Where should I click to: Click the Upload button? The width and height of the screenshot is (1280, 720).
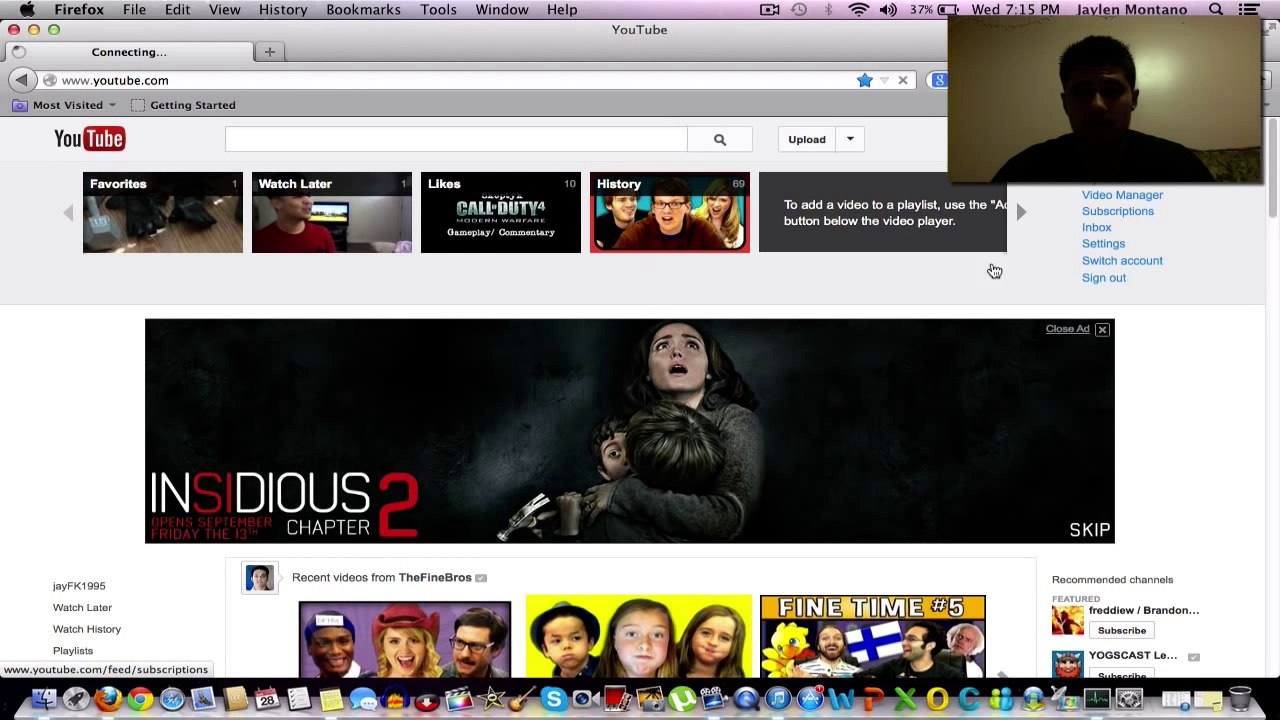click(807, 139)
